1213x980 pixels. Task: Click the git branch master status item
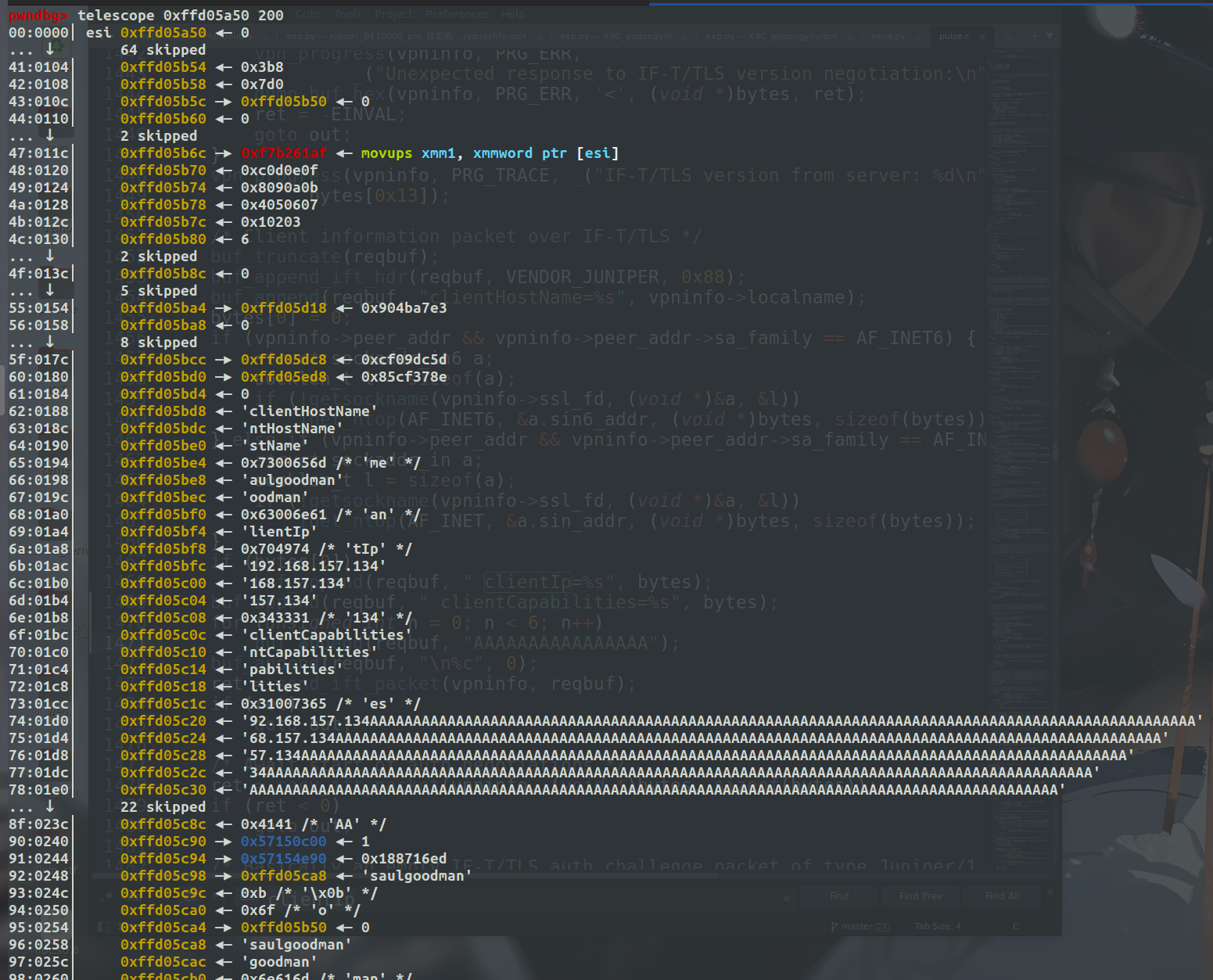coord(860,927)
